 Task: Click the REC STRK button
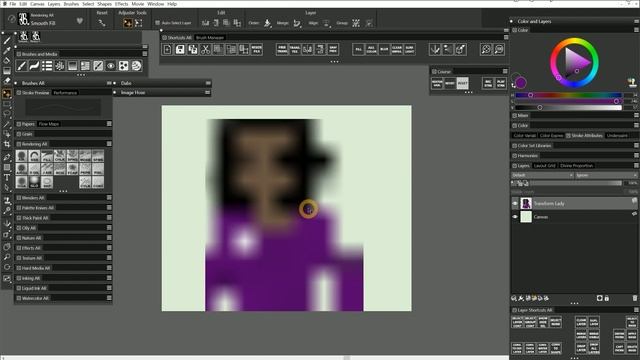point(488,83)
